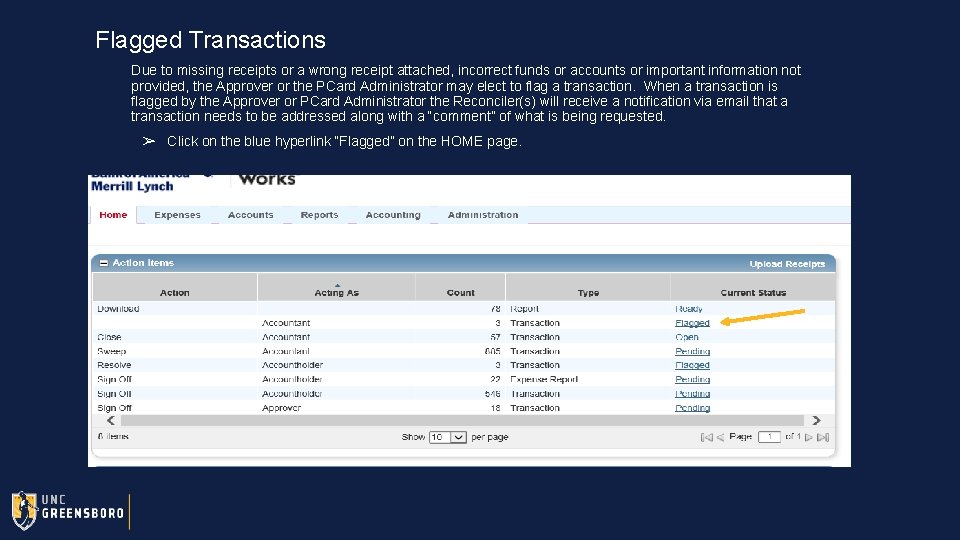960x540 pixels.
Task: Open Pending link for count 546 row
Action: tap(692, 394)
